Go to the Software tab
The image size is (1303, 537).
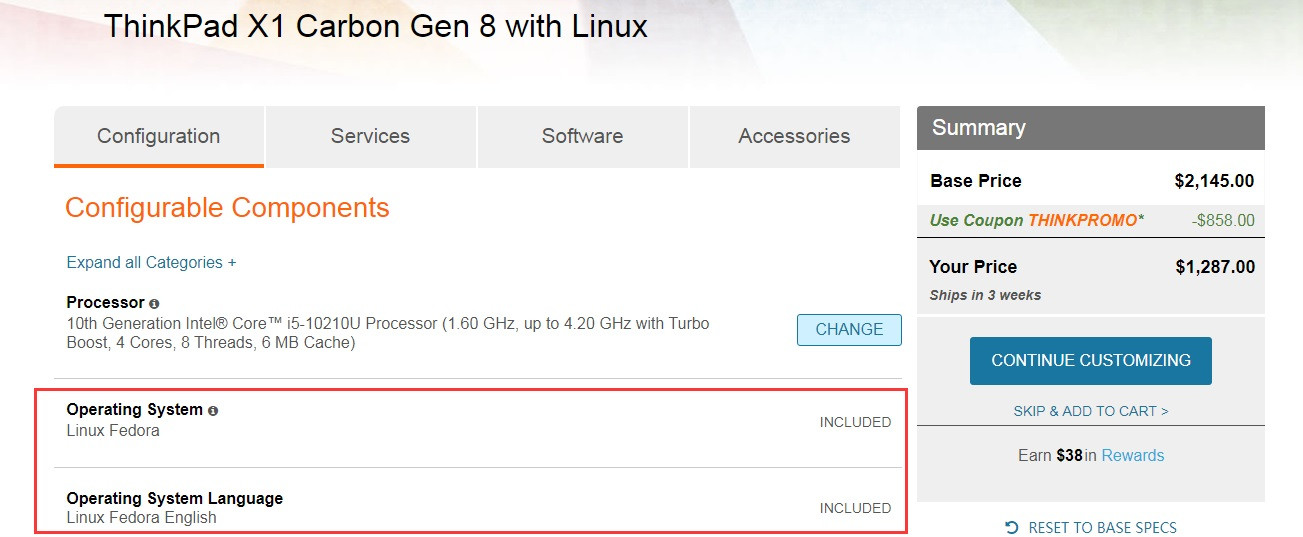coord(582,137)
